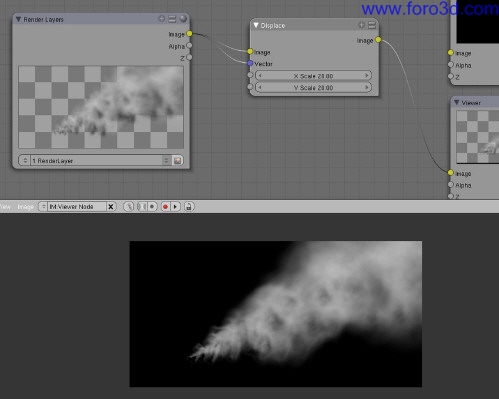Toggle the options icon on Render Layers header

point(172,19)
